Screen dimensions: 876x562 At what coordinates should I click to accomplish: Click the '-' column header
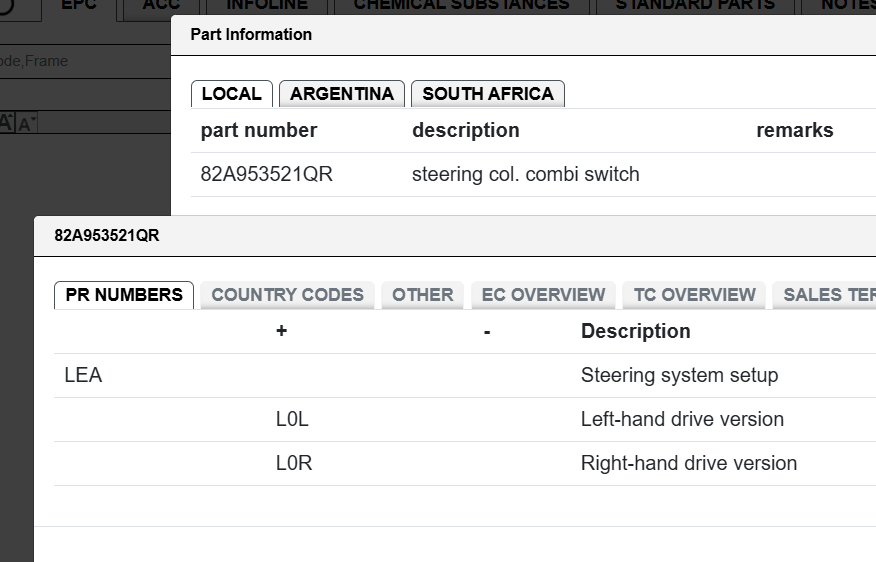click(x=487, y=332)
